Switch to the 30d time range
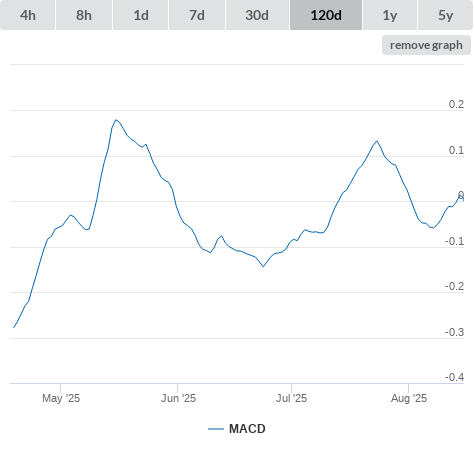The width and height of the screenshot is (474, 455). [257, 15]
